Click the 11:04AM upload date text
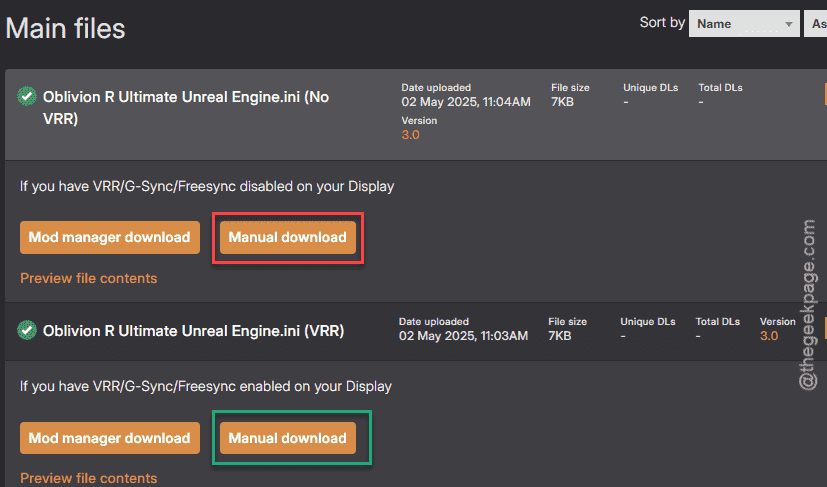 466,102
